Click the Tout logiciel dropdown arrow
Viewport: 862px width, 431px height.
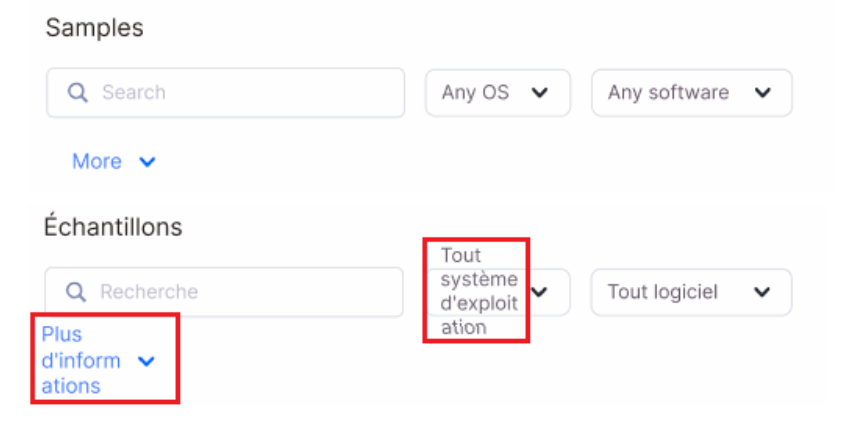point(762,293)
